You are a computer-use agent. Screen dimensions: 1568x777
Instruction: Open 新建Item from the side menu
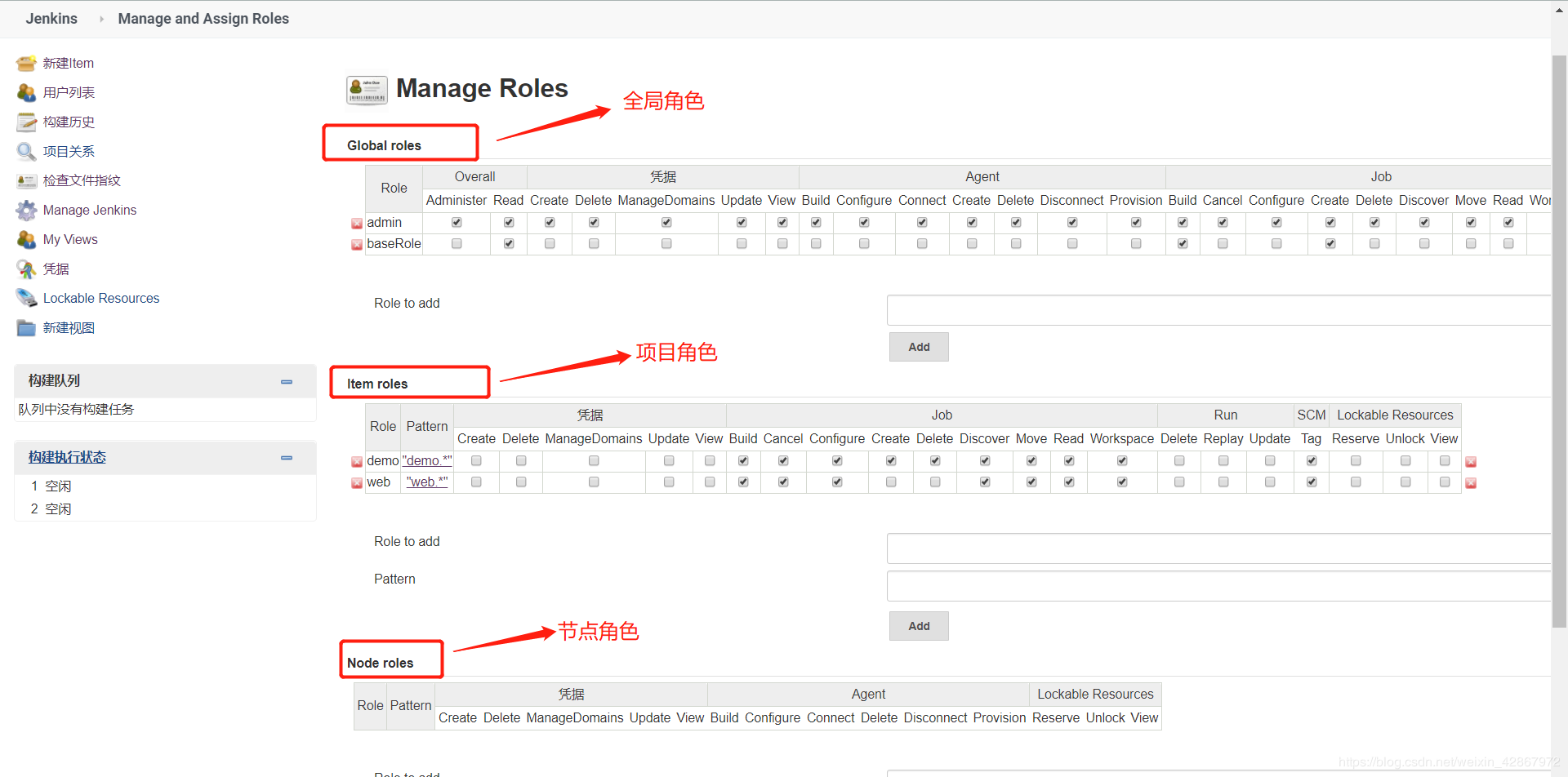click(x=69, y=64)
